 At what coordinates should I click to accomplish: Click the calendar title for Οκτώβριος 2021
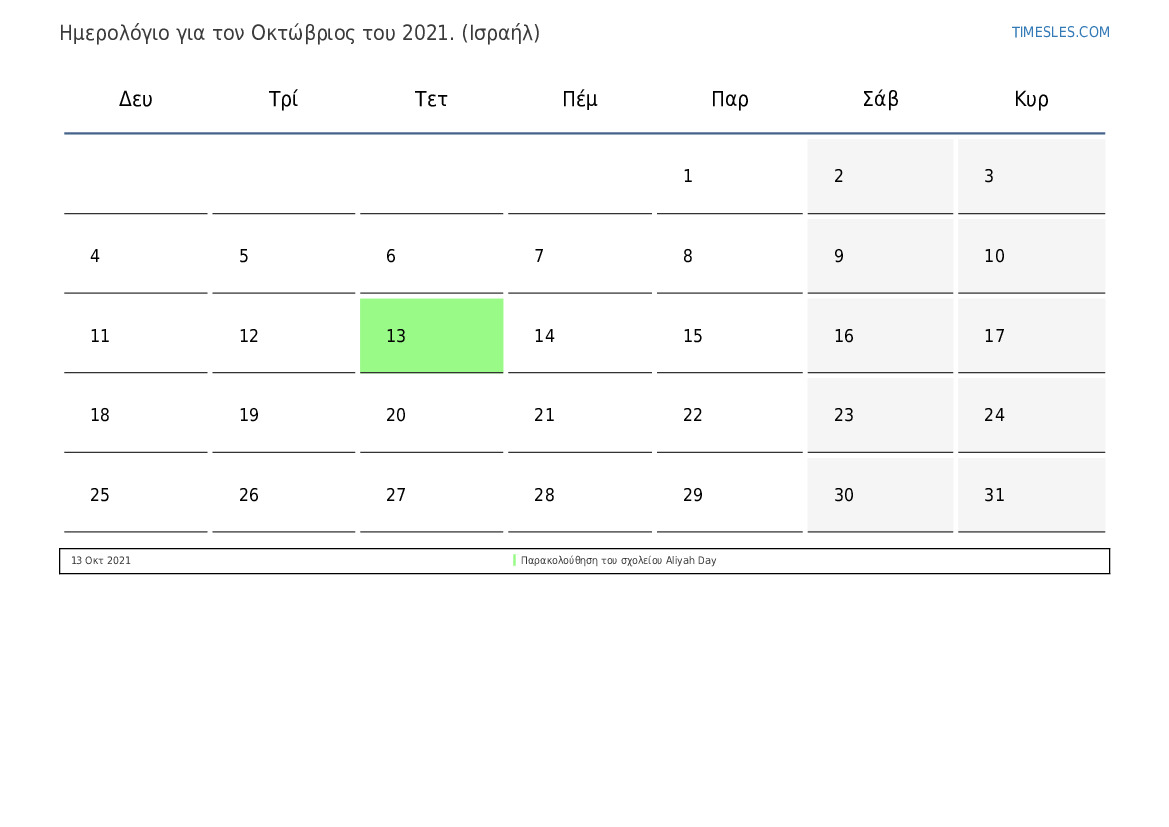[x=300, y=34]
